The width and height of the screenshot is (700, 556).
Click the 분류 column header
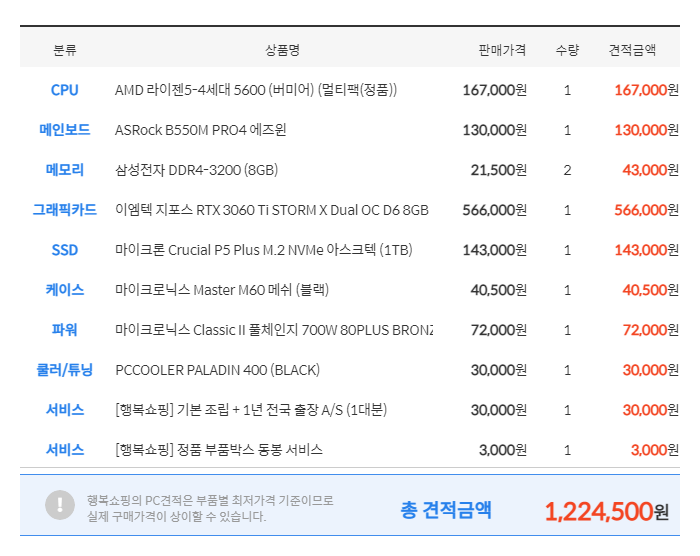65,50
